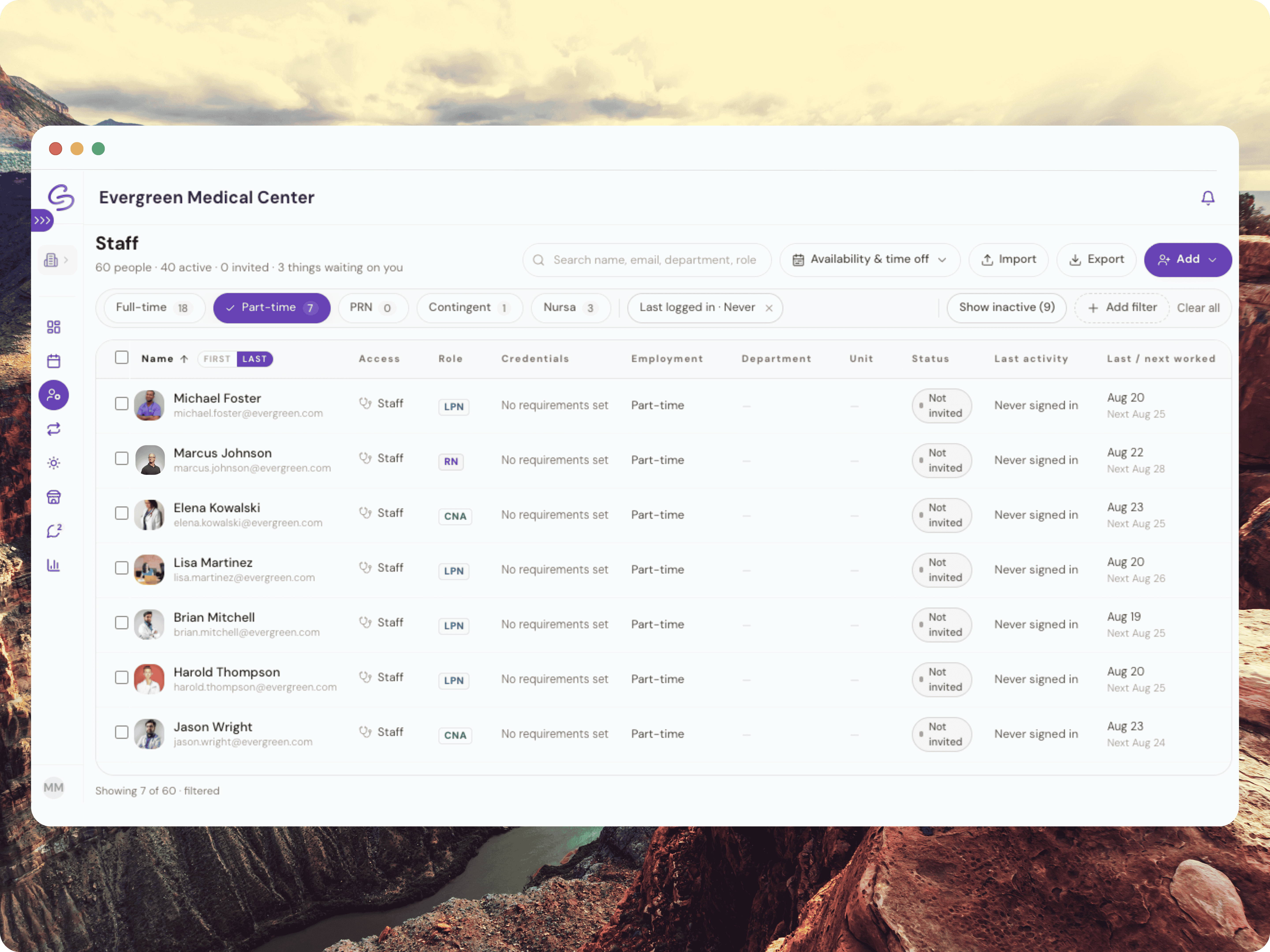Select the Nursa filter chip
Viewport: 1270px width, 952px height.
point(570,308)
